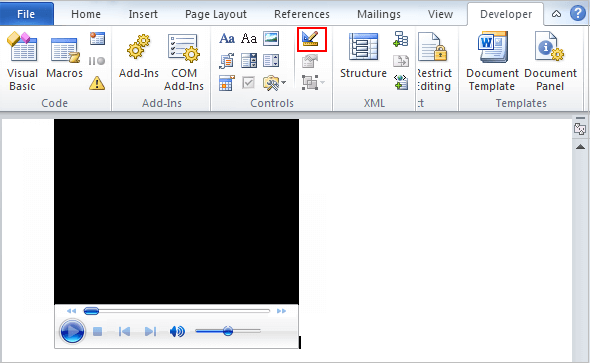Switch to the View tab
The image size is (590, 363).
point(440,14)
